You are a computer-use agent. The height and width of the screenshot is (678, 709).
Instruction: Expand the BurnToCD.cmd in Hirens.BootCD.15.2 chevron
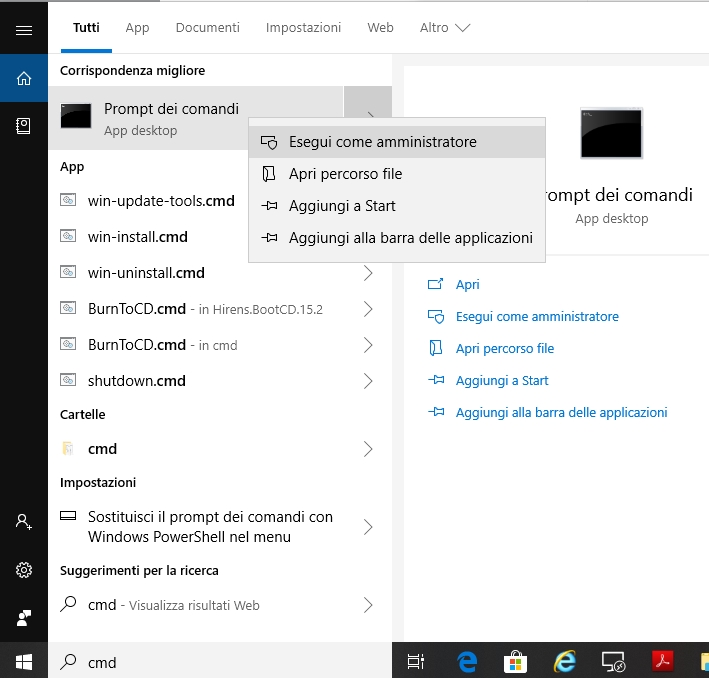tap(368, 309)
